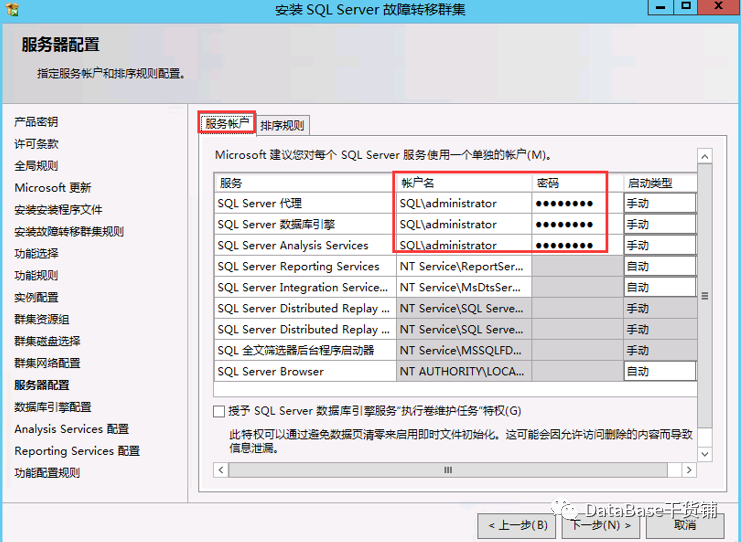
Task: Select 群集网络配置 step in sidebar
Action: click(x=47, y=363)
